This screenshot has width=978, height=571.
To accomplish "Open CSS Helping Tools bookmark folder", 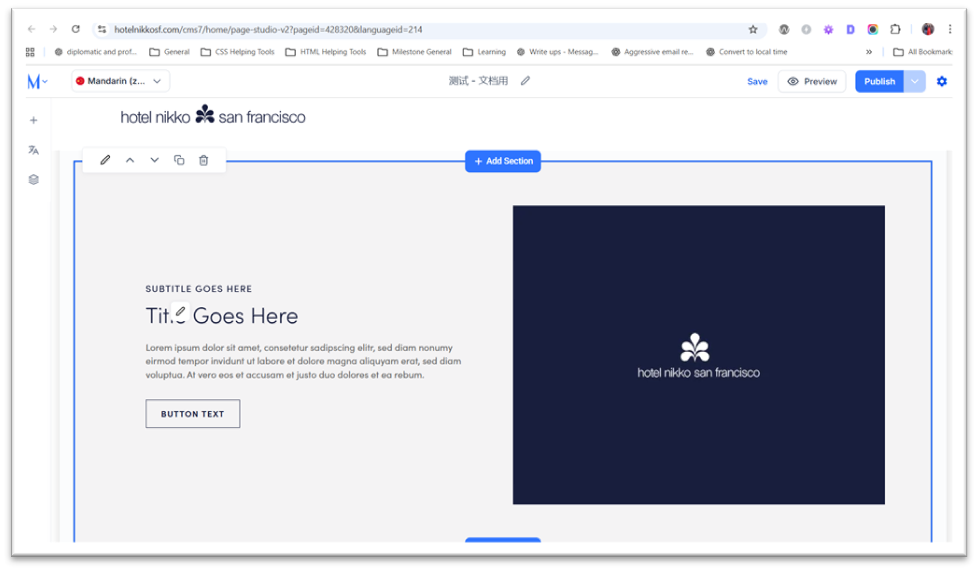I will (x=238, y=52).
